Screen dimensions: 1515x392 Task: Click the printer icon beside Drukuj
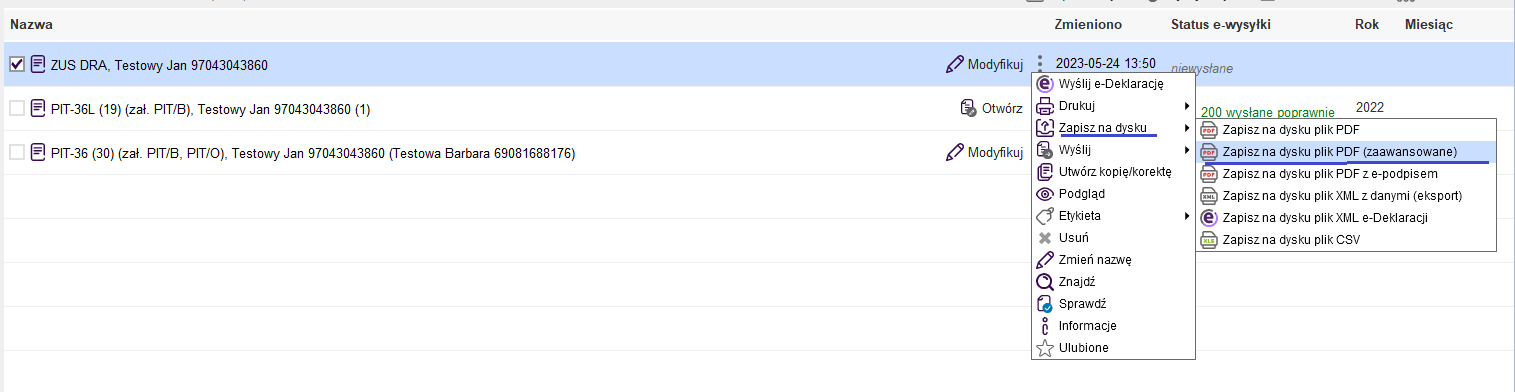(x=1044, y=106)
